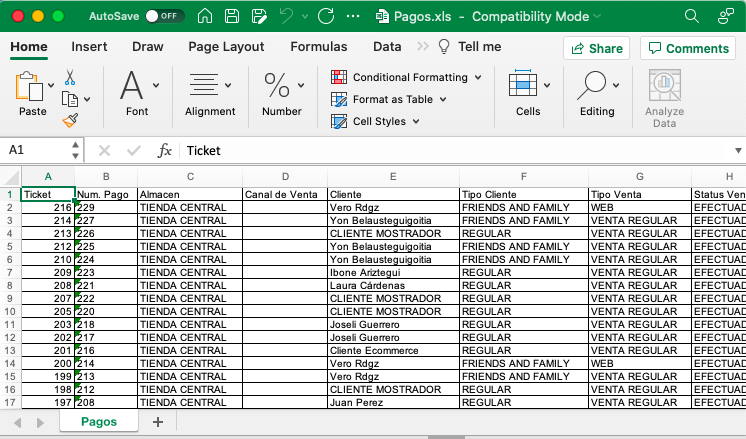Open the Home icon in title bar

pyautogui.click(x=205, y=16)
